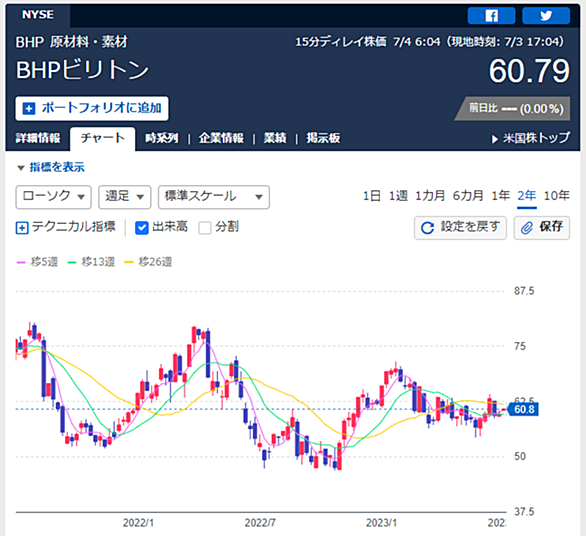
Task: Open the 週足 interval dropdown
Action: (x=124, y=197)
